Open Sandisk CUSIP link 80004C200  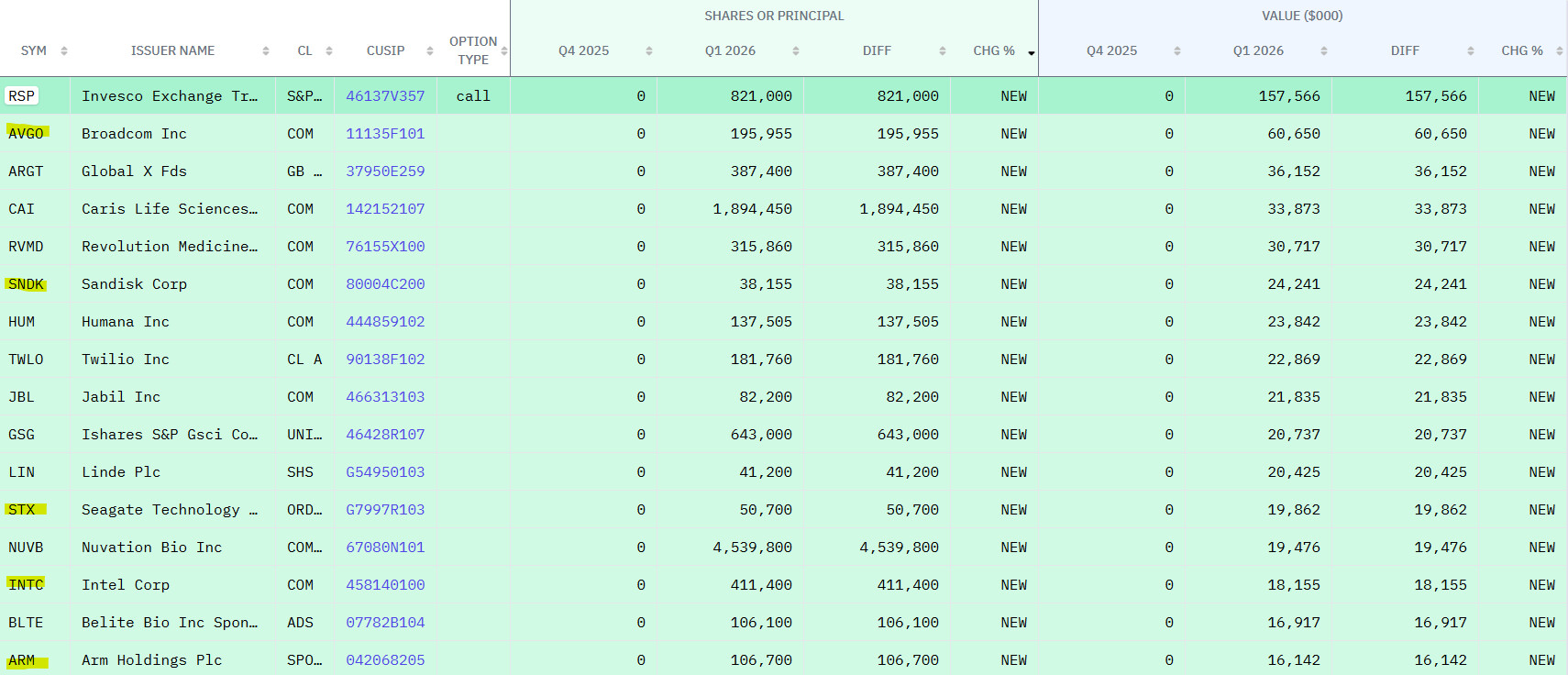coord(385,284)
